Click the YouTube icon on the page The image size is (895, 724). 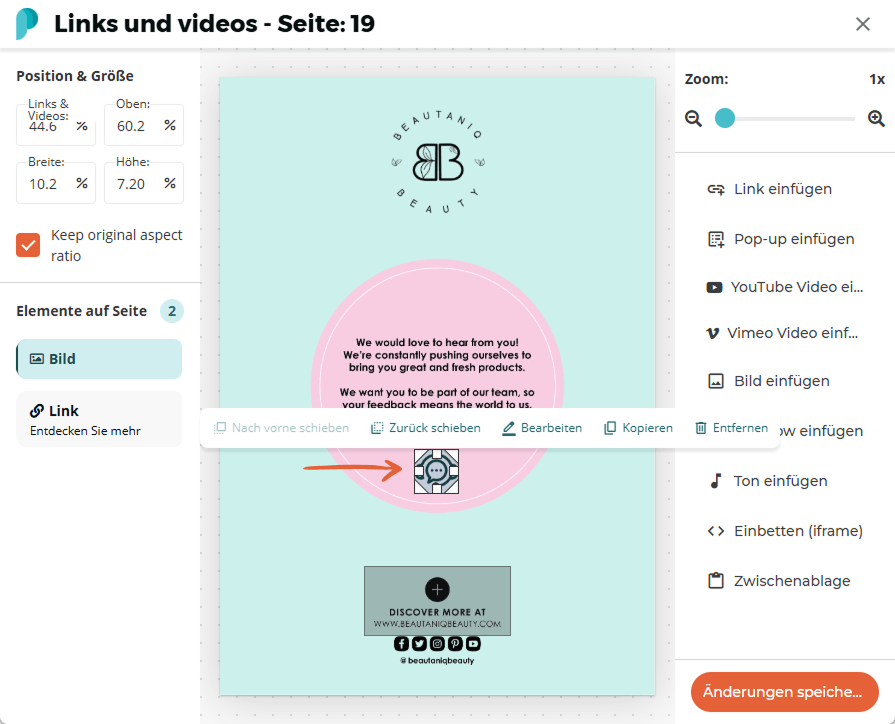click(x=473, y=643)
